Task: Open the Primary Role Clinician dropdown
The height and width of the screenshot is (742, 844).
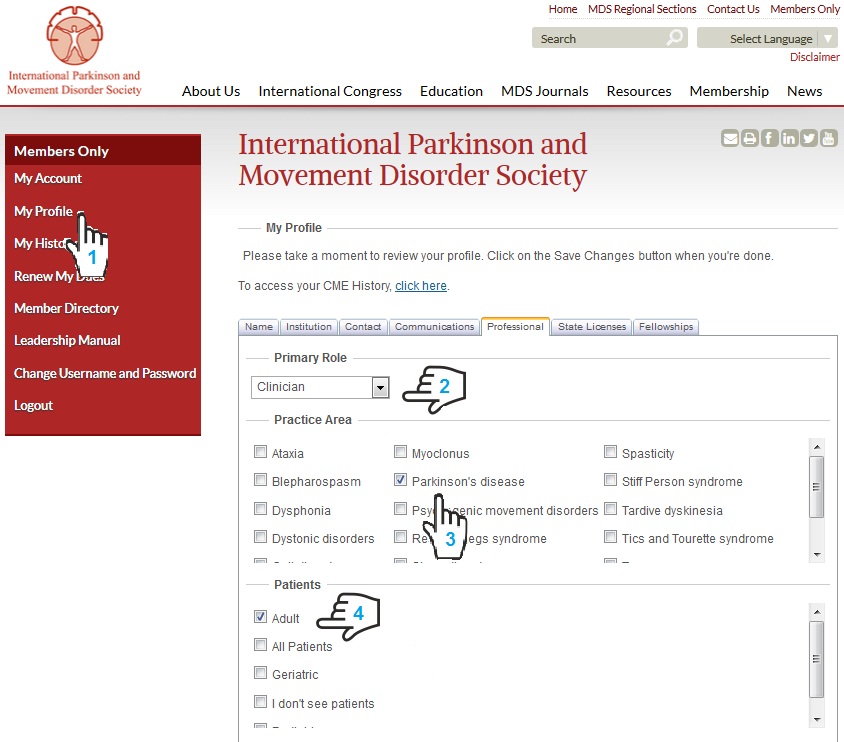Action: [320, 387]
